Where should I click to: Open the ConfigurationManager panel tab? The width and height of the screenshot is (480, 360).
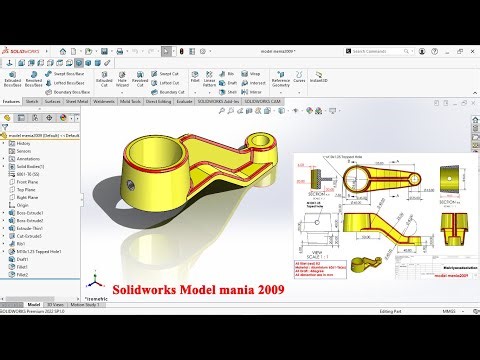point(35,118)
